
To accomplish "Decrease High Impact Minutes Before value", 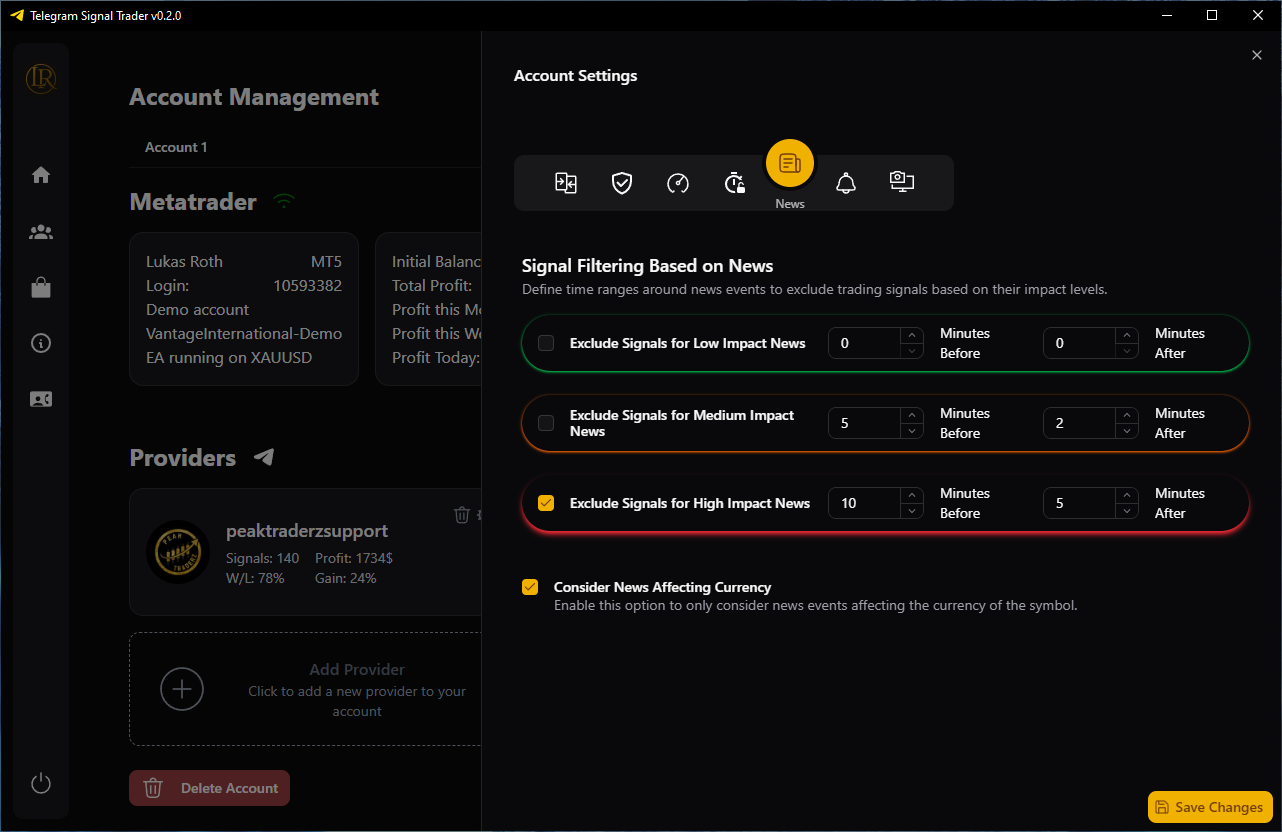I will (912, 510).
